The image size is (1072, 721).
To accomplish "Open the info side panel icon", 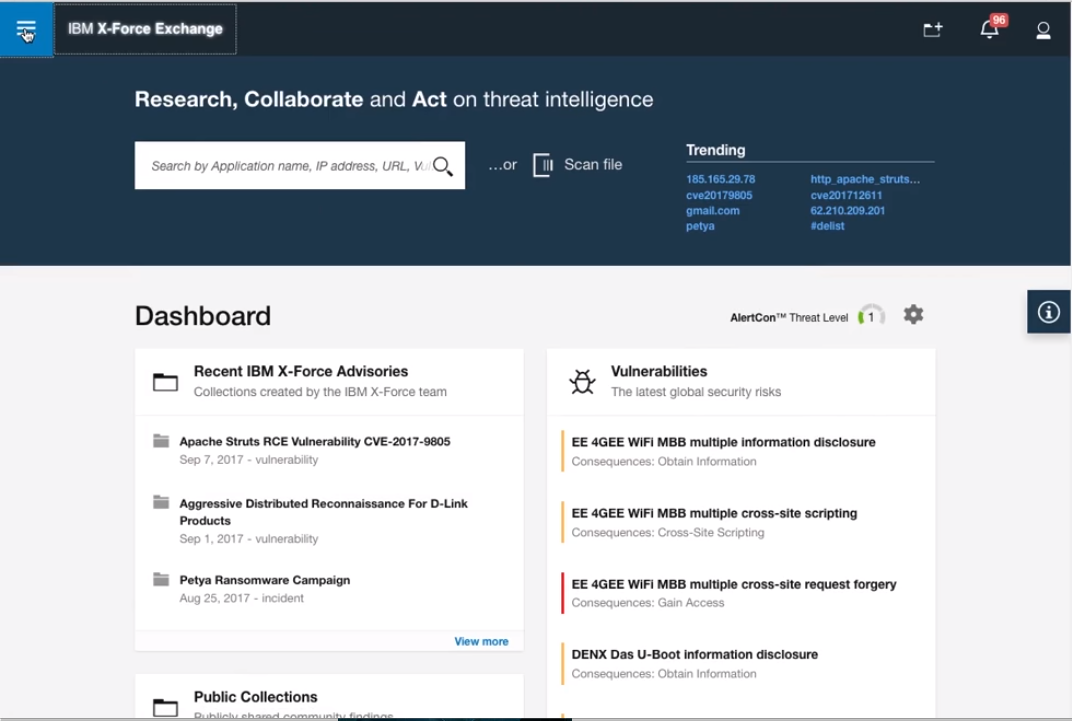I will click(x=1048, y=312).
